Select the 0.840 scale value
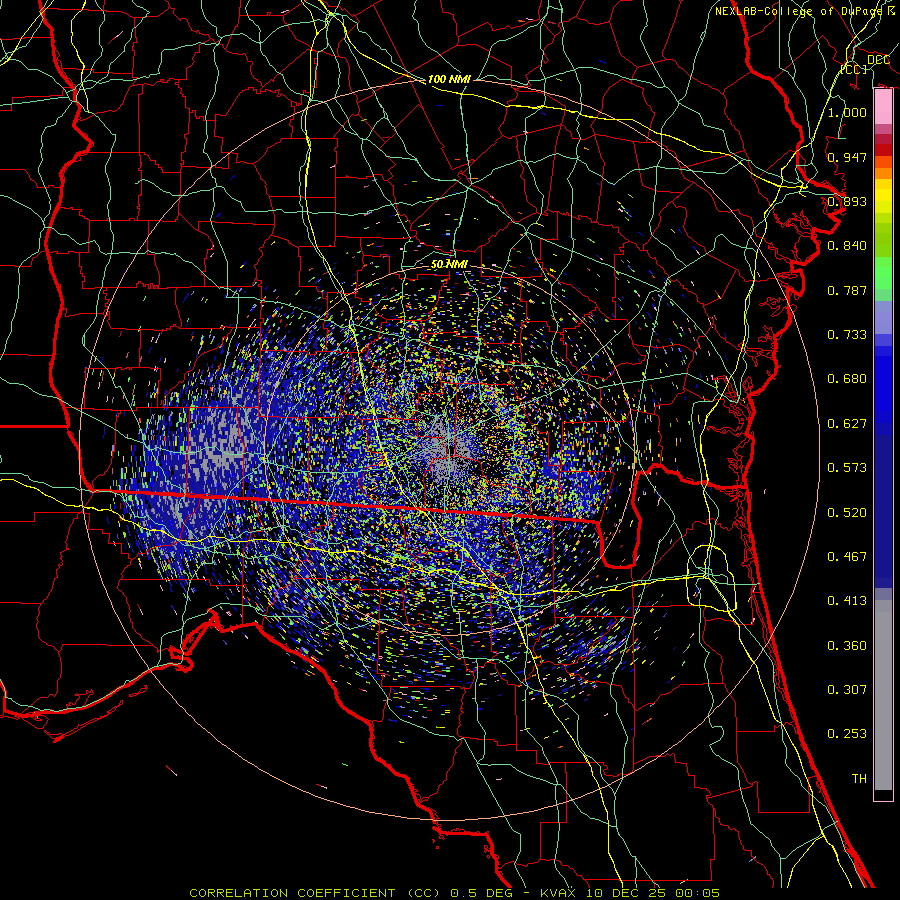The image size is (900, 900). point(847,246)
